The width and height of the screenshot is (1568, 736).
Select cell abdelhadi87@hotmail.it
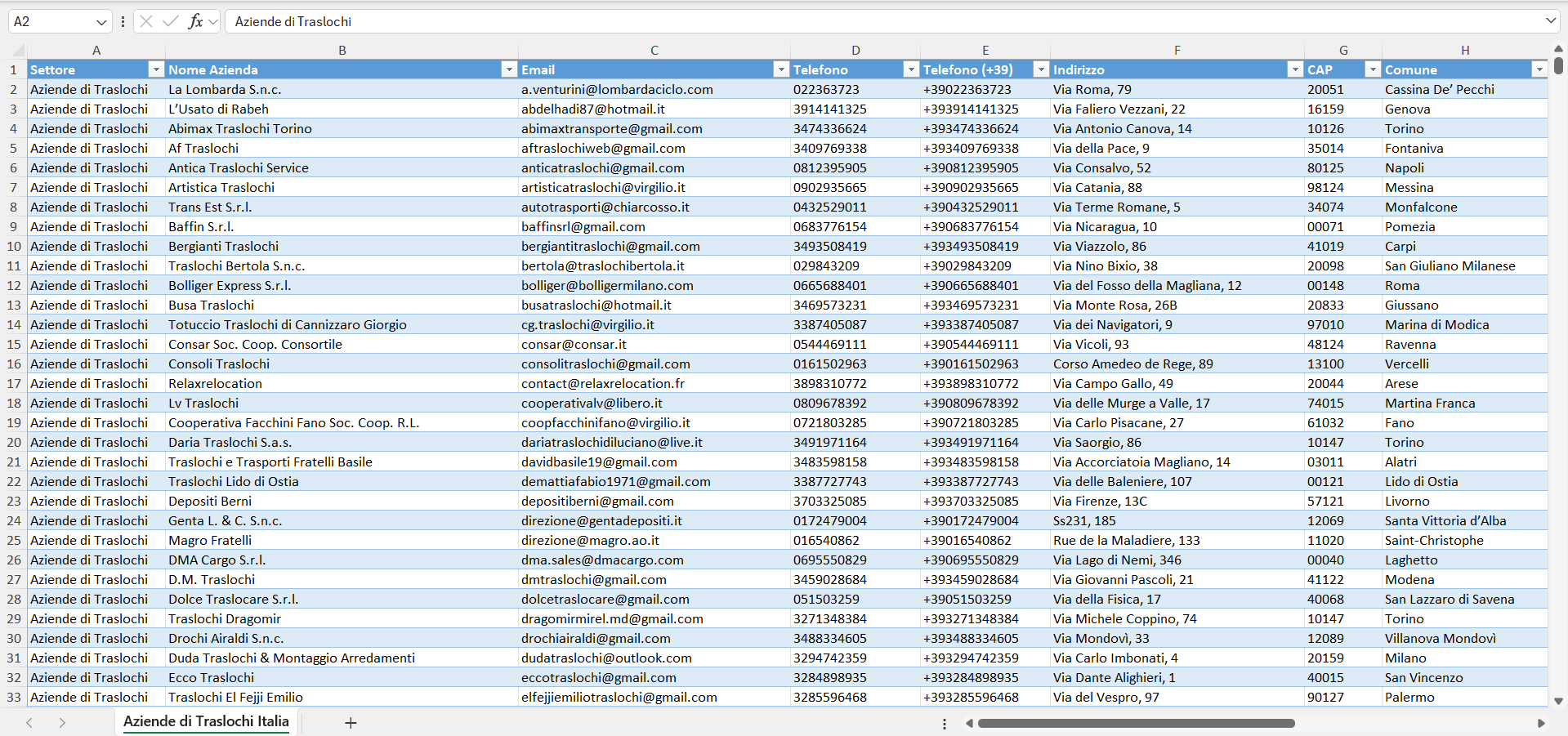coord(654,109)
